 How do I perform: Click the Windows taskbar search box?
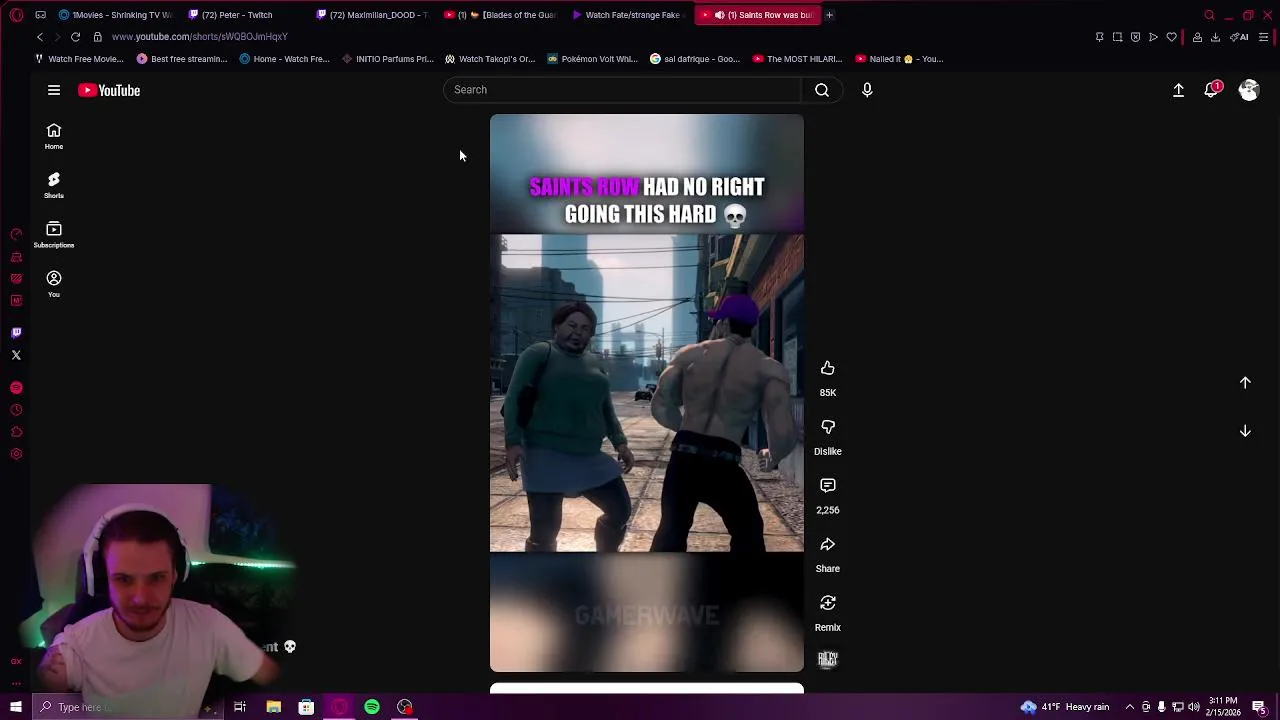126,707
